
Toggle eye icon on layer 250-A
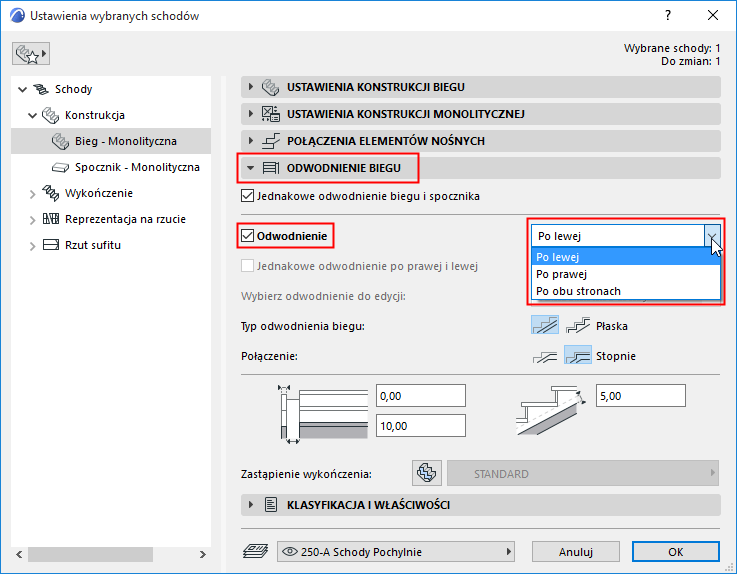[x=290, y=551]
